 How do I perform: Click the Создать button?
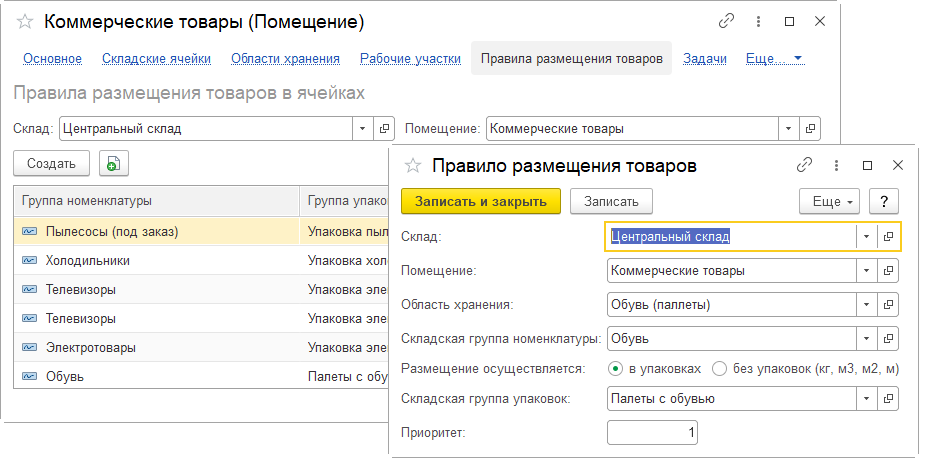tap(51, 163)
